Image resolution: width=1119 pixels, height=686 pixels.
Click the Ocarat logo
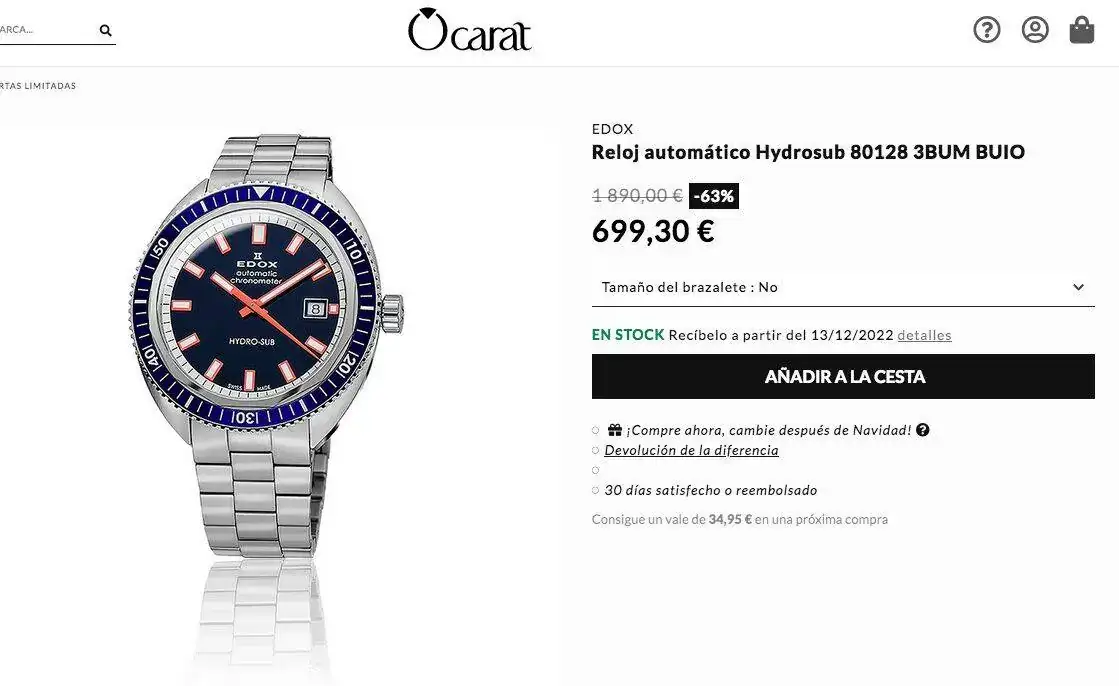pos(470,30)
